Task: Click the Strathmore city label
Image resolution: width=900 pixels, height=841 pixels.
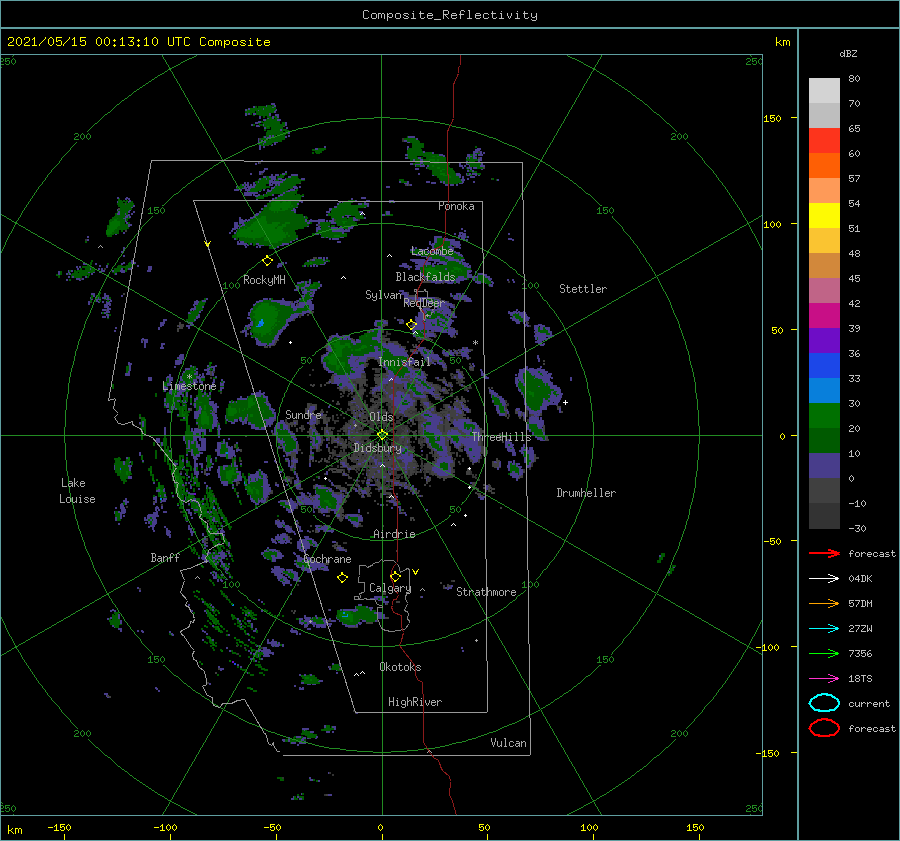Action: (x=486, y=592)
